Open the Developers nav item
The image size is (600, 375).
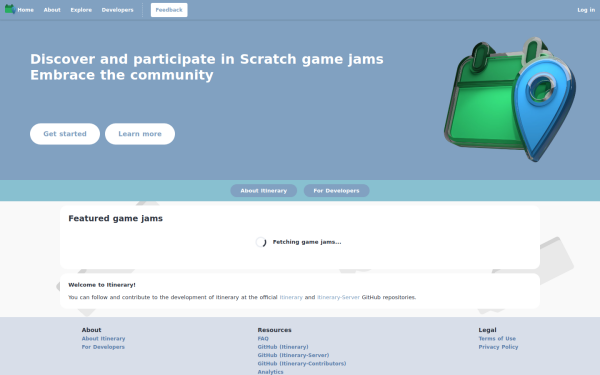117,10
